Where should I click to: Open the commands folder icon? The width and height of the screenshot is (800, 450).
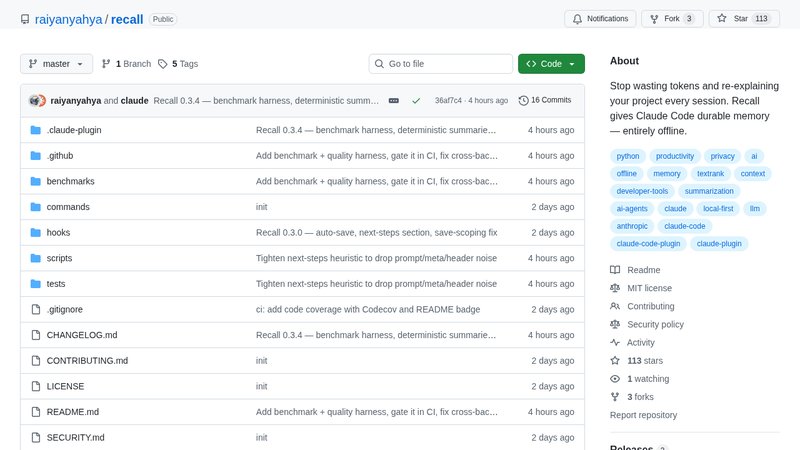tap(35, 207)
